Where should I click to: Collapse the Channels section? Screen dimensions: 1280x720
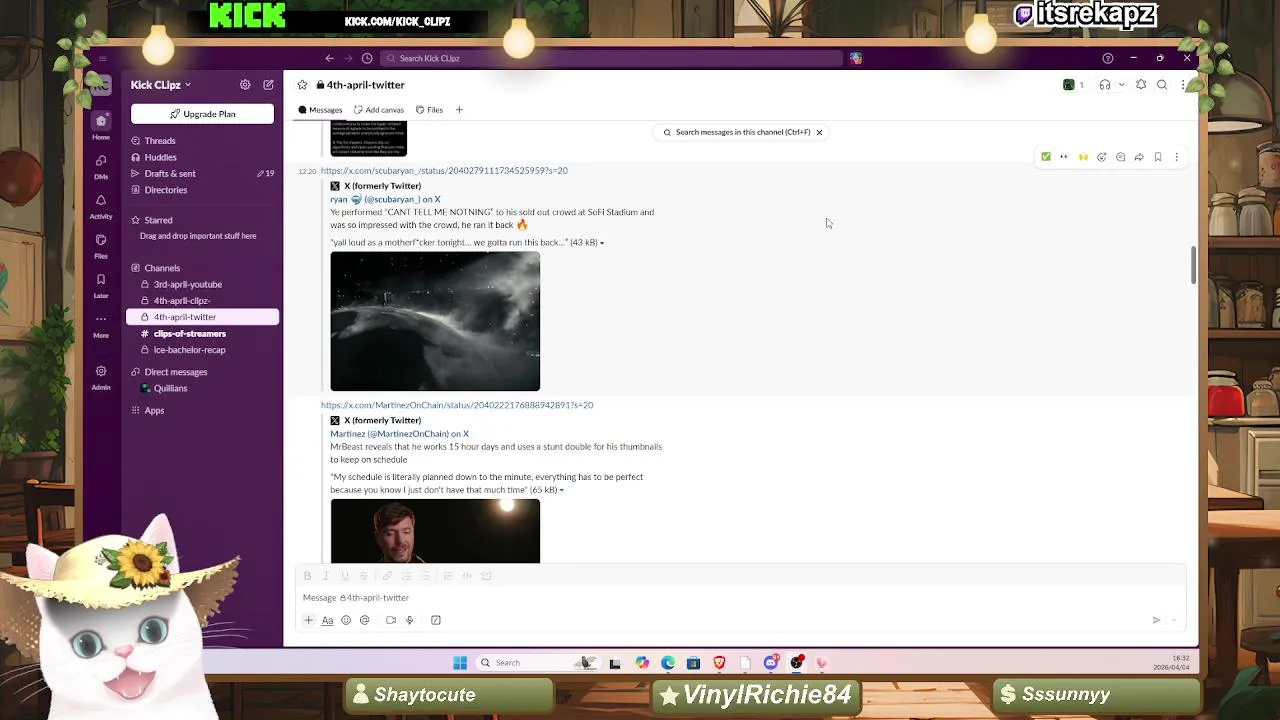[x=162, y=268]
